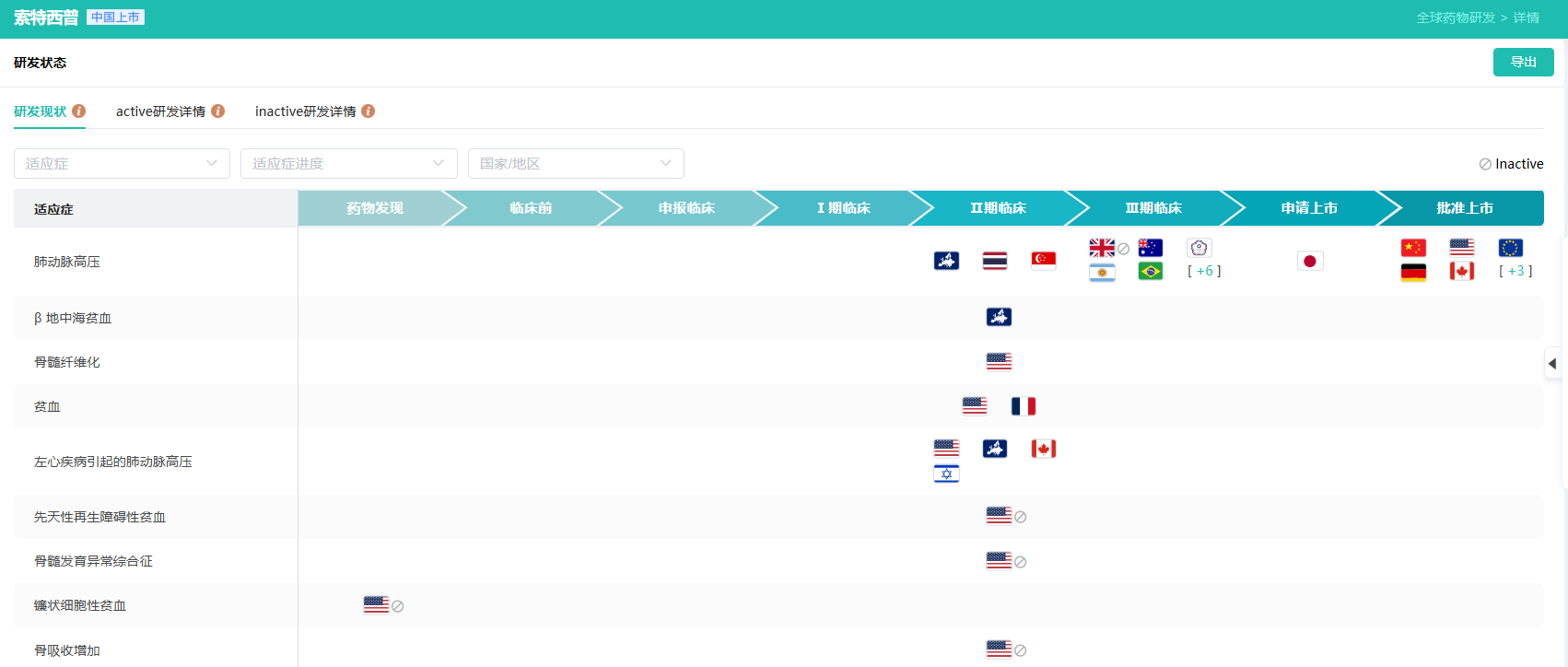Click the 骨髓纤维化 indication name

(67, 362)
